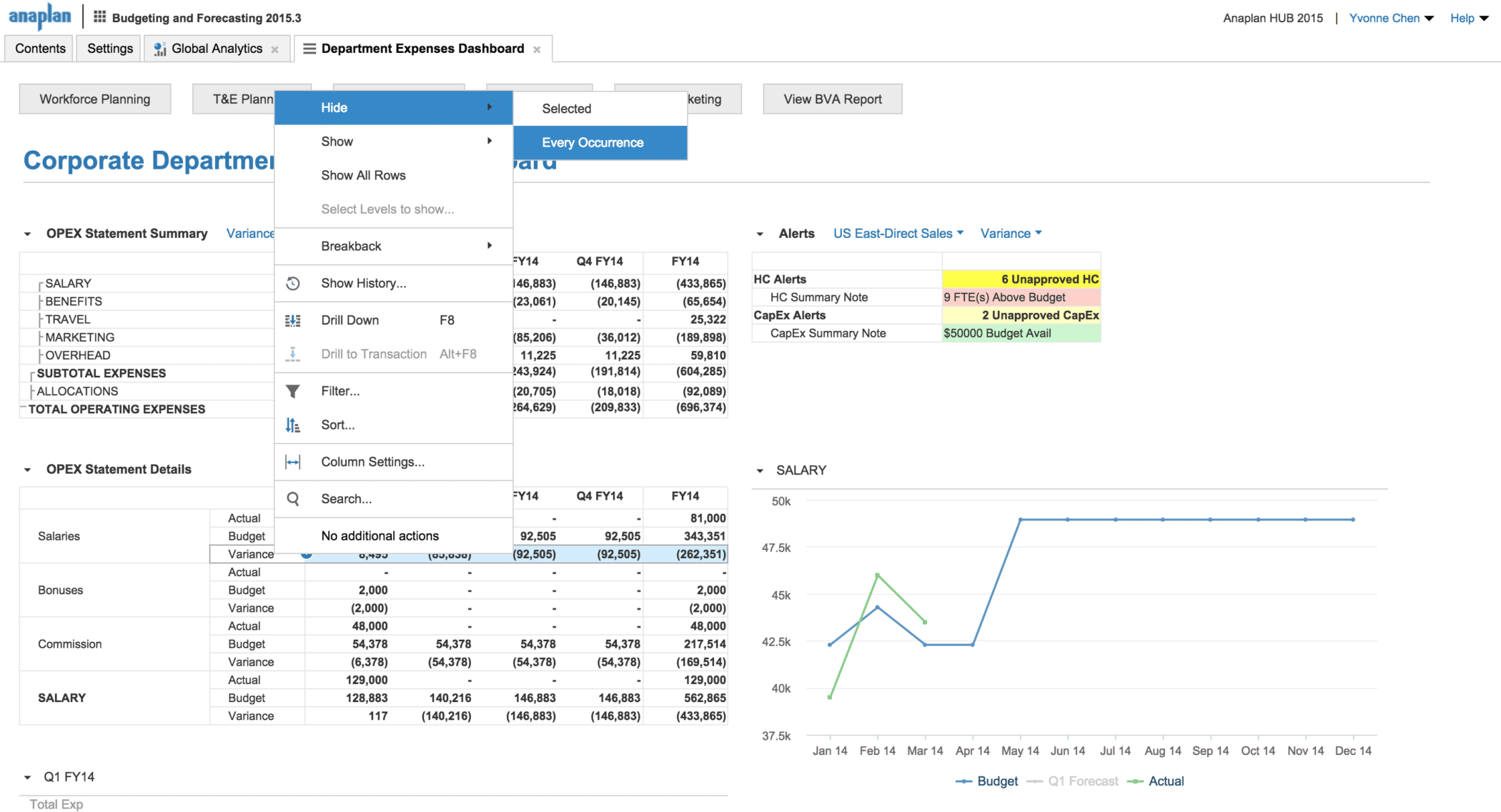Click the dashboard list icon on Department Expenses tab
The image size is (1501, 812).
309,49
